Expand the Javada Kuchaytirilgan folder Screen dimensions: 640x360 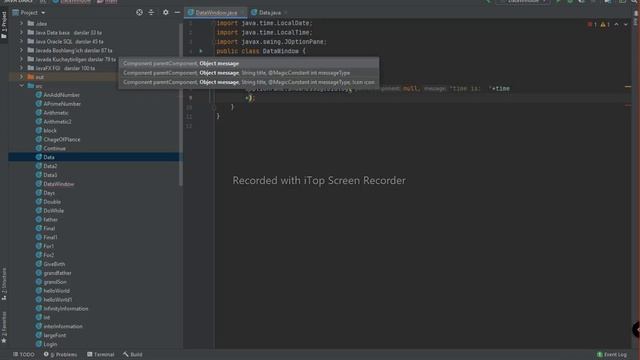click(21, 59)
